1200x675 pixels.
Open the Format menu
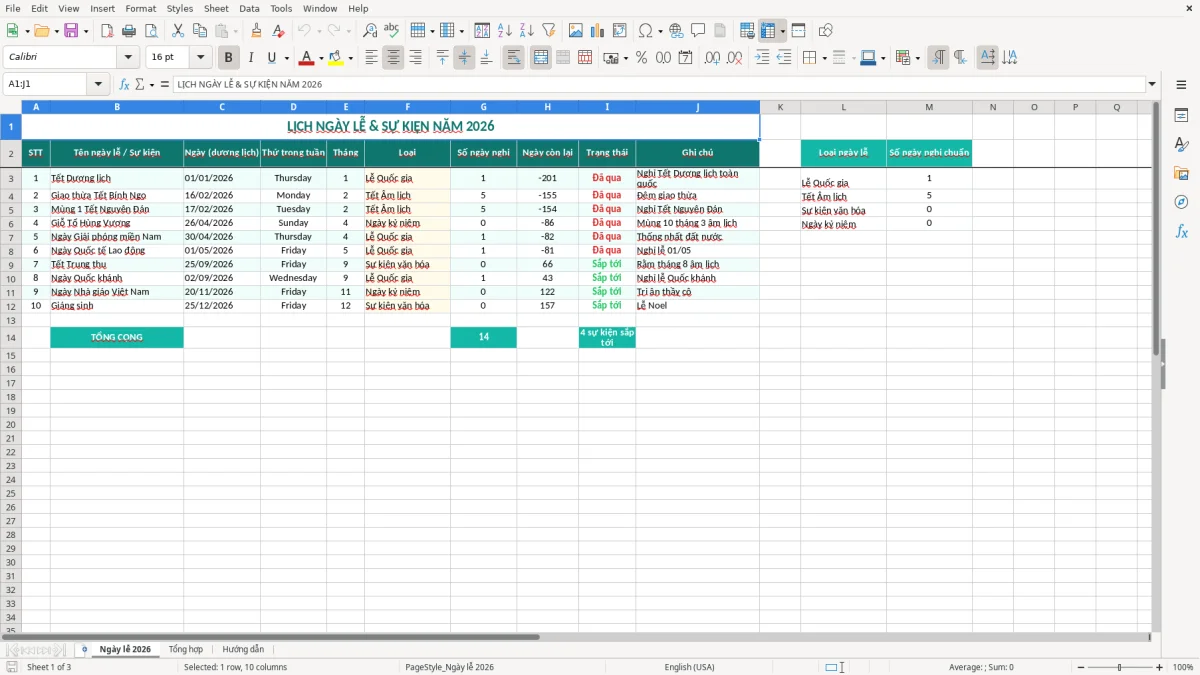[141, 8]
